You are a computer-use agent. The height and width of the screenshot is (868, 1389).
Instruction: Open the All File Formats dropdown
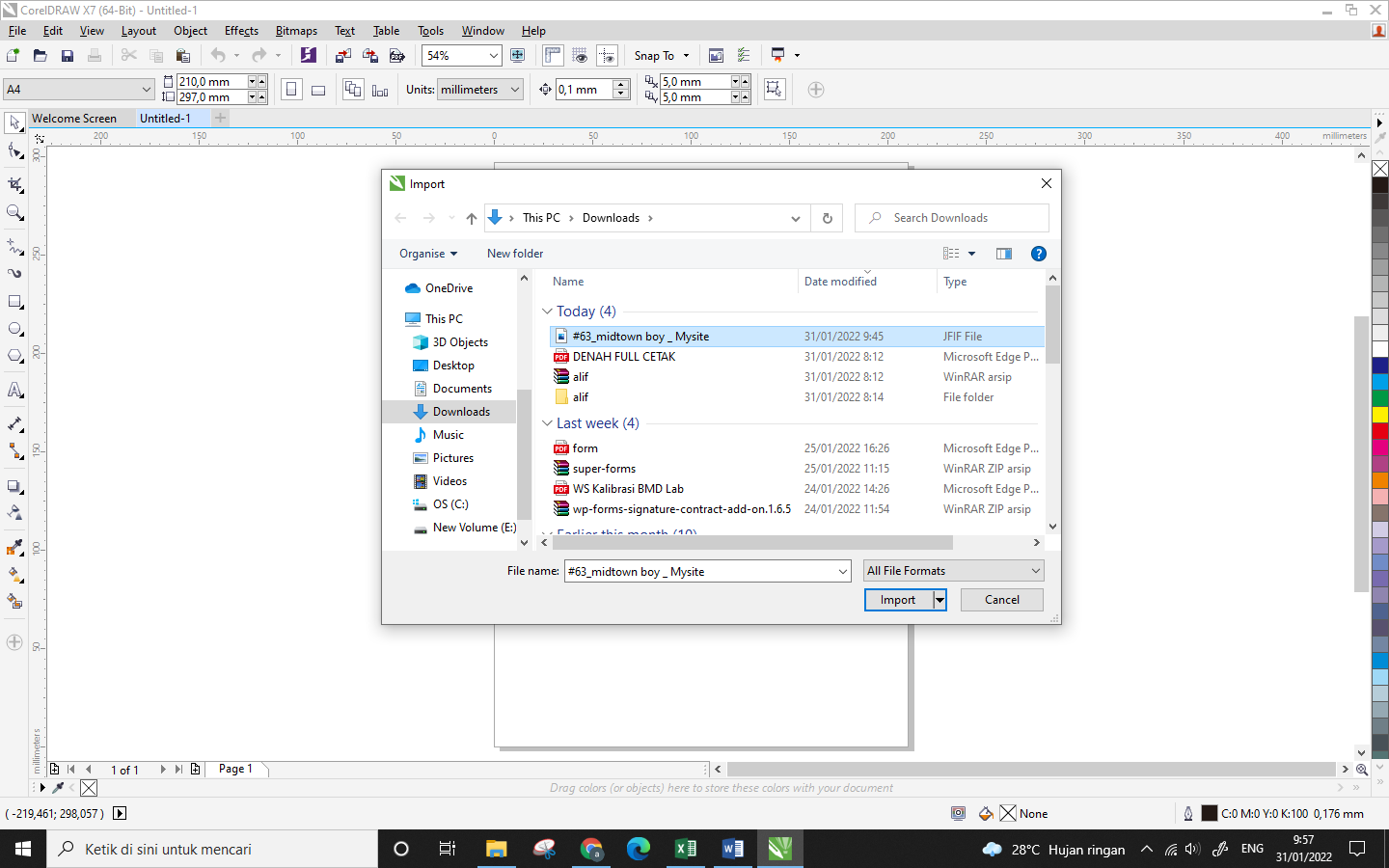pos(953,571)
